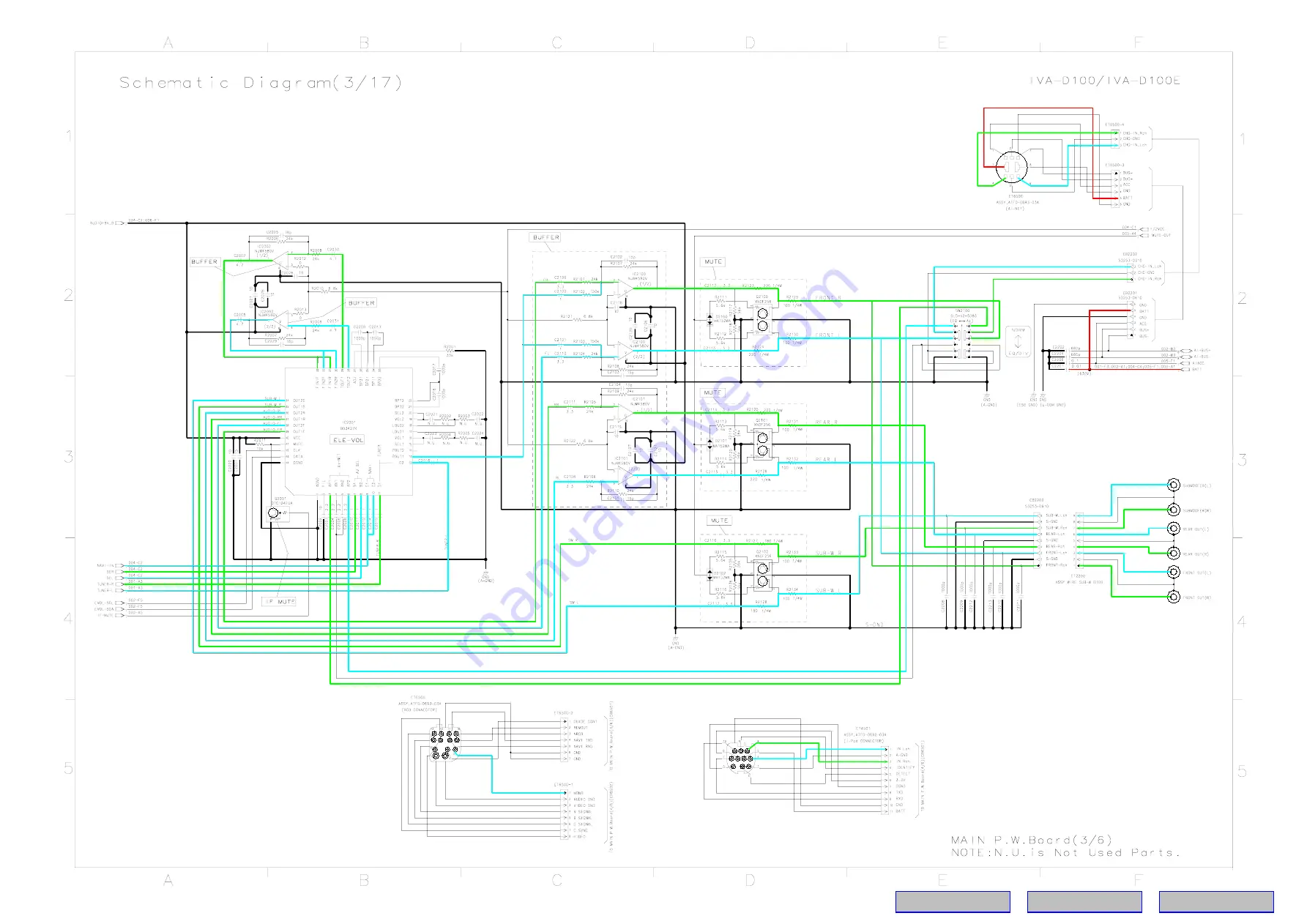Click the REAR_L signal label
This screenshot has height=924, width=1307.
826,460
